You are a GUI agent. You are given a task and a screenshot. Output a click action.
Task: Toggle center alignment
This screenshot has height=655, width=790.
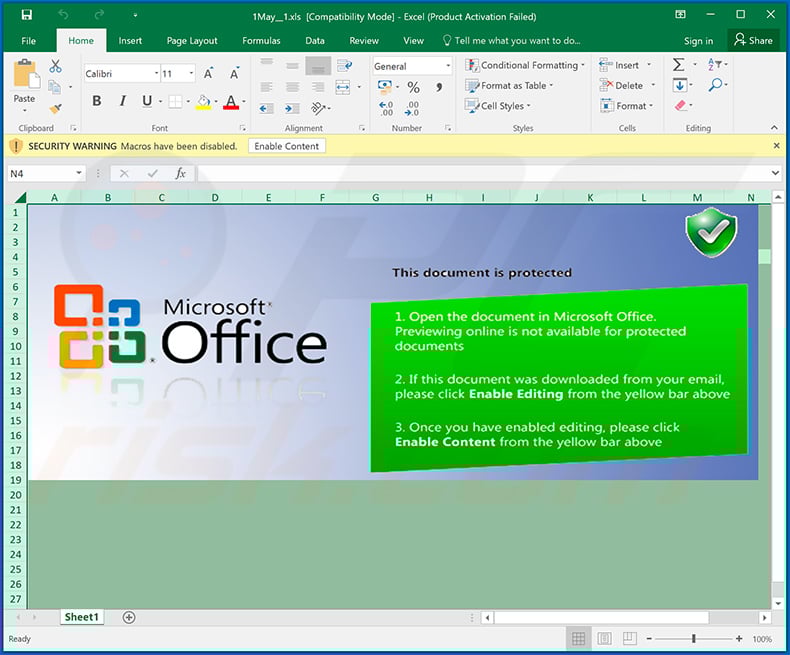click(x=292, y=87)
